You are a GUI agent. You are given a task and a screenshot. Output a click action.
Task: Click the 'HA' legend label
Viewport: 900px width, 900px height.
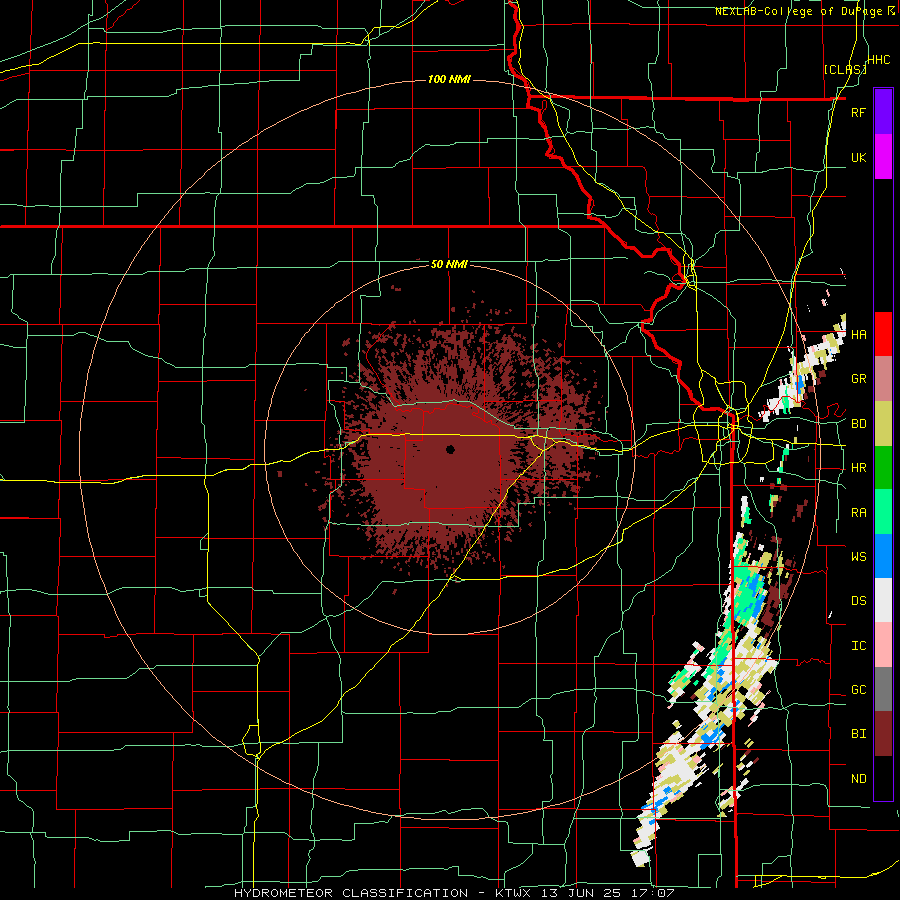[x=858, y=335]
